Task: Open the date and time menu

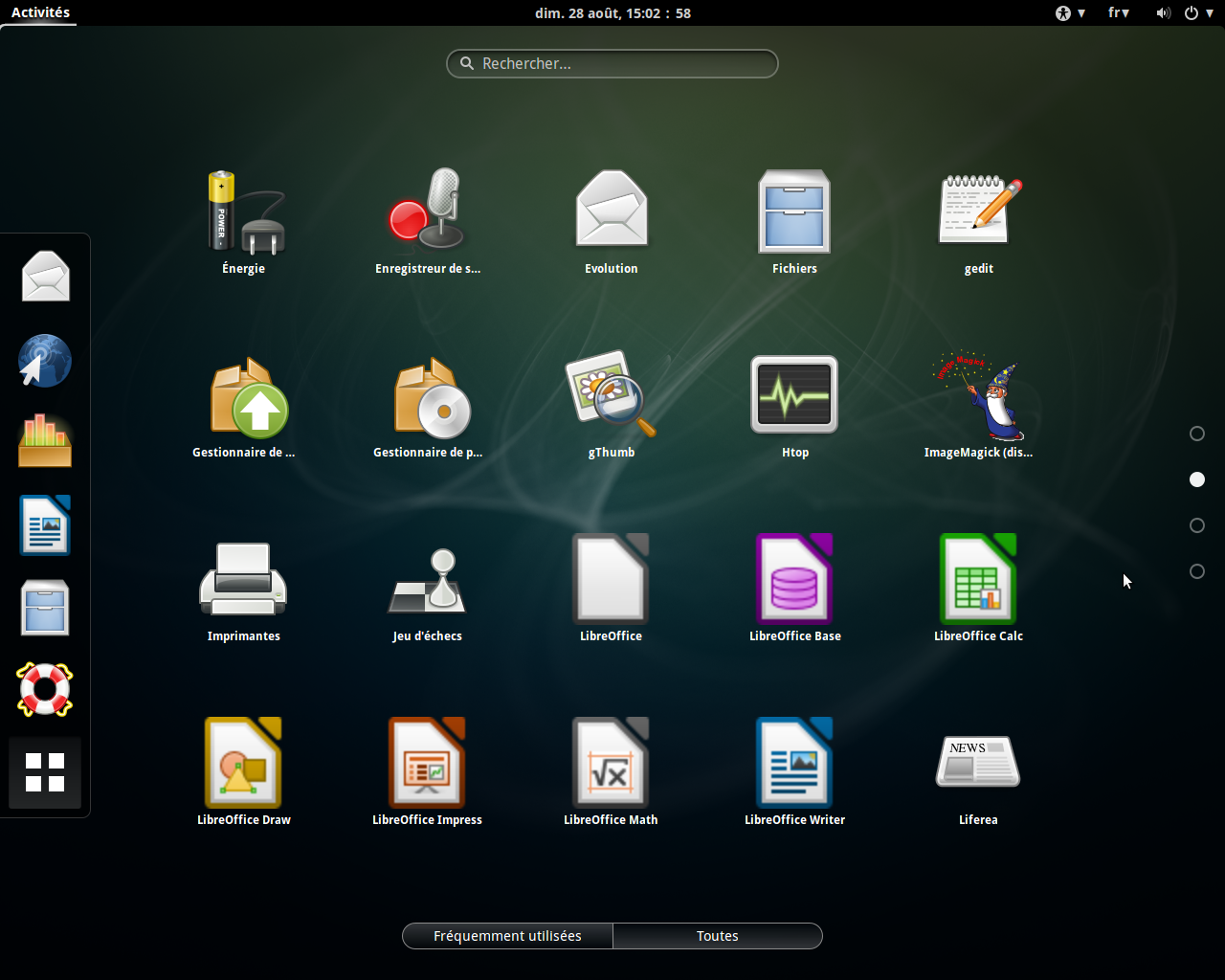Action: [x=612, y=13]
